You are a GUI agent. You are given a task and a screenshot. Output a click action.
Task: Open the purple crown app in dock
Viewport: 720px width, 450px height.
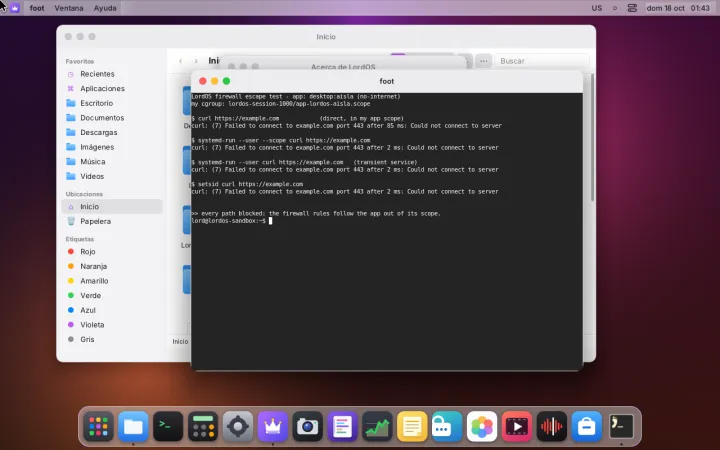pyautogui.click(x=273, y=427)
